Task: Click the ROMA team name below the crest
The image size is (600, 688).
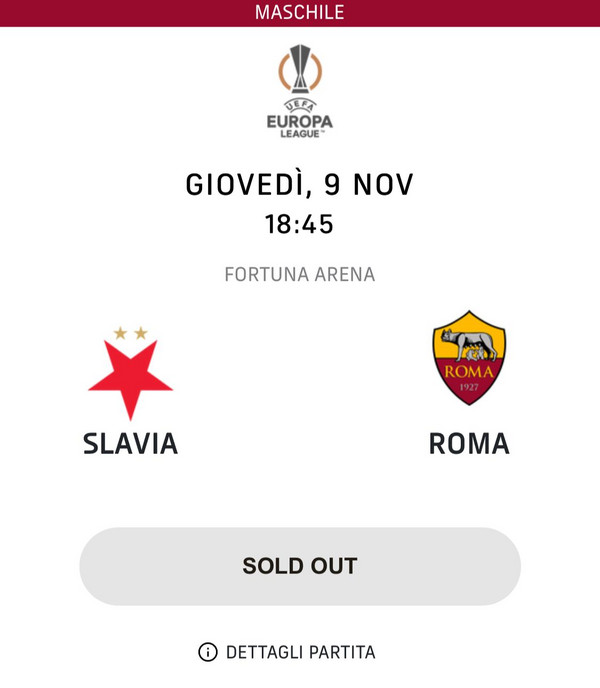Action: (x=469, y=443)
